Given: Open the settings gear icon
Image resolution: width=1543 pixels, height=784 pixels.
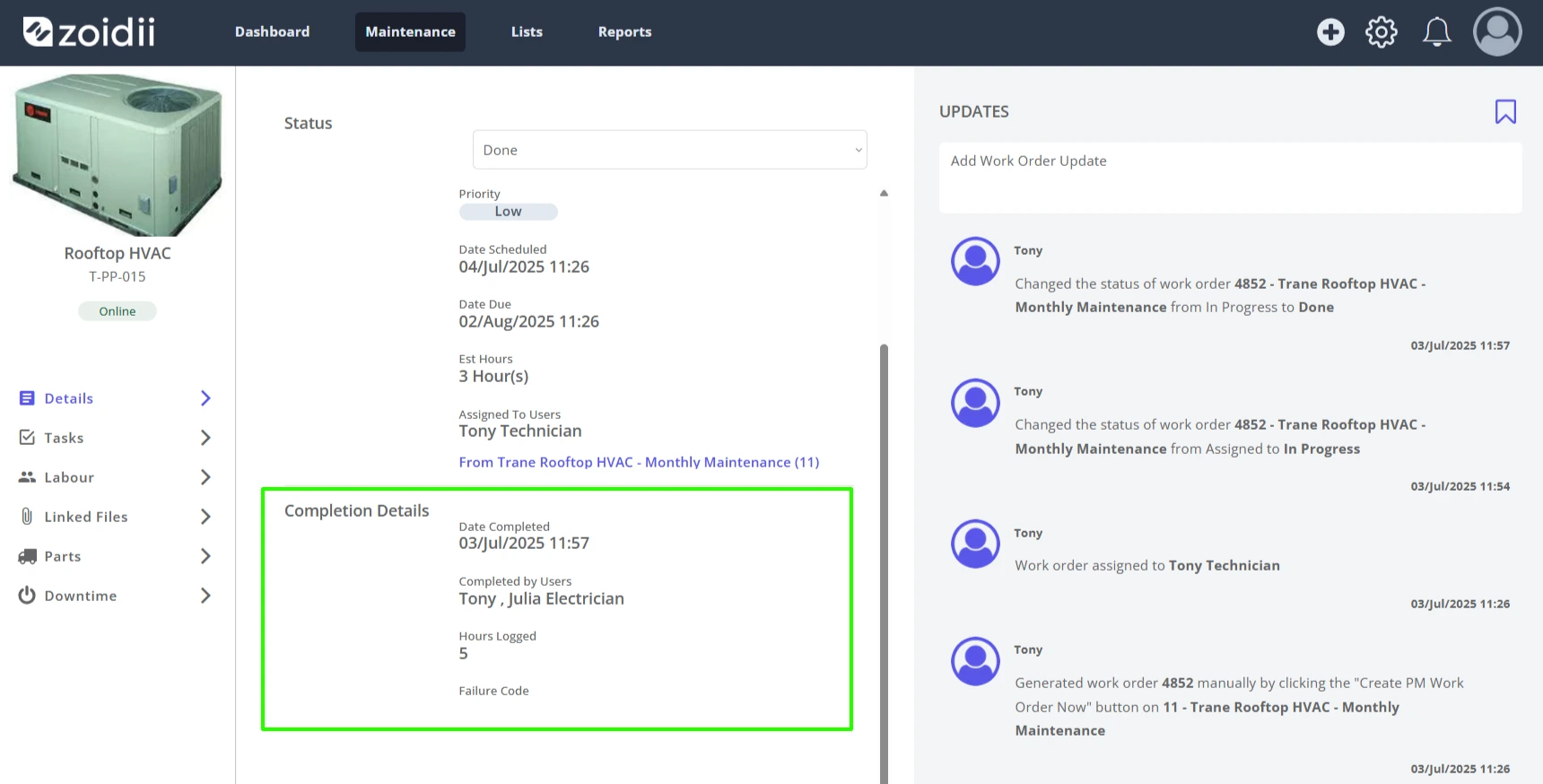Looking at the screenshot, I should [x=1382, y=32].
